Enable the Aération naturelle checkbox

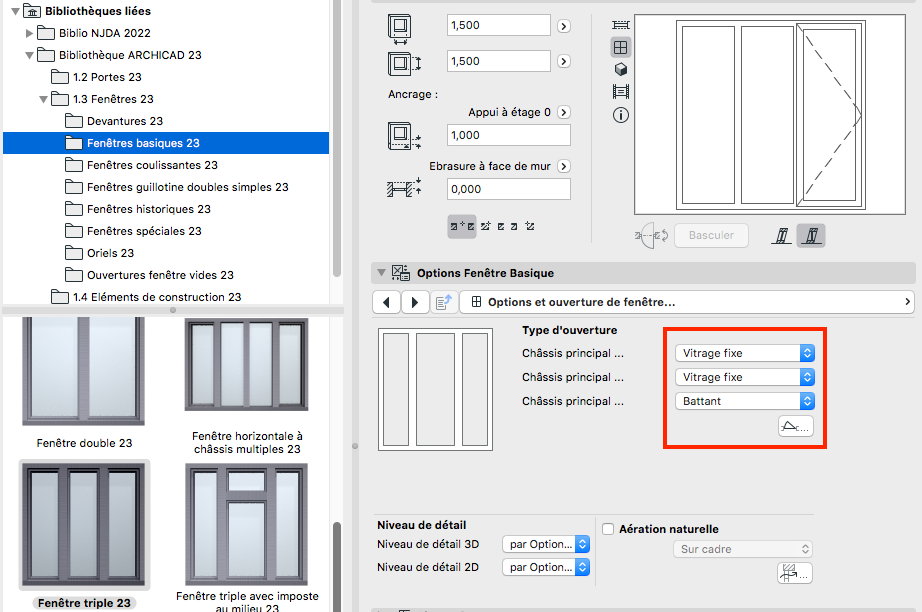coord(608,529)
